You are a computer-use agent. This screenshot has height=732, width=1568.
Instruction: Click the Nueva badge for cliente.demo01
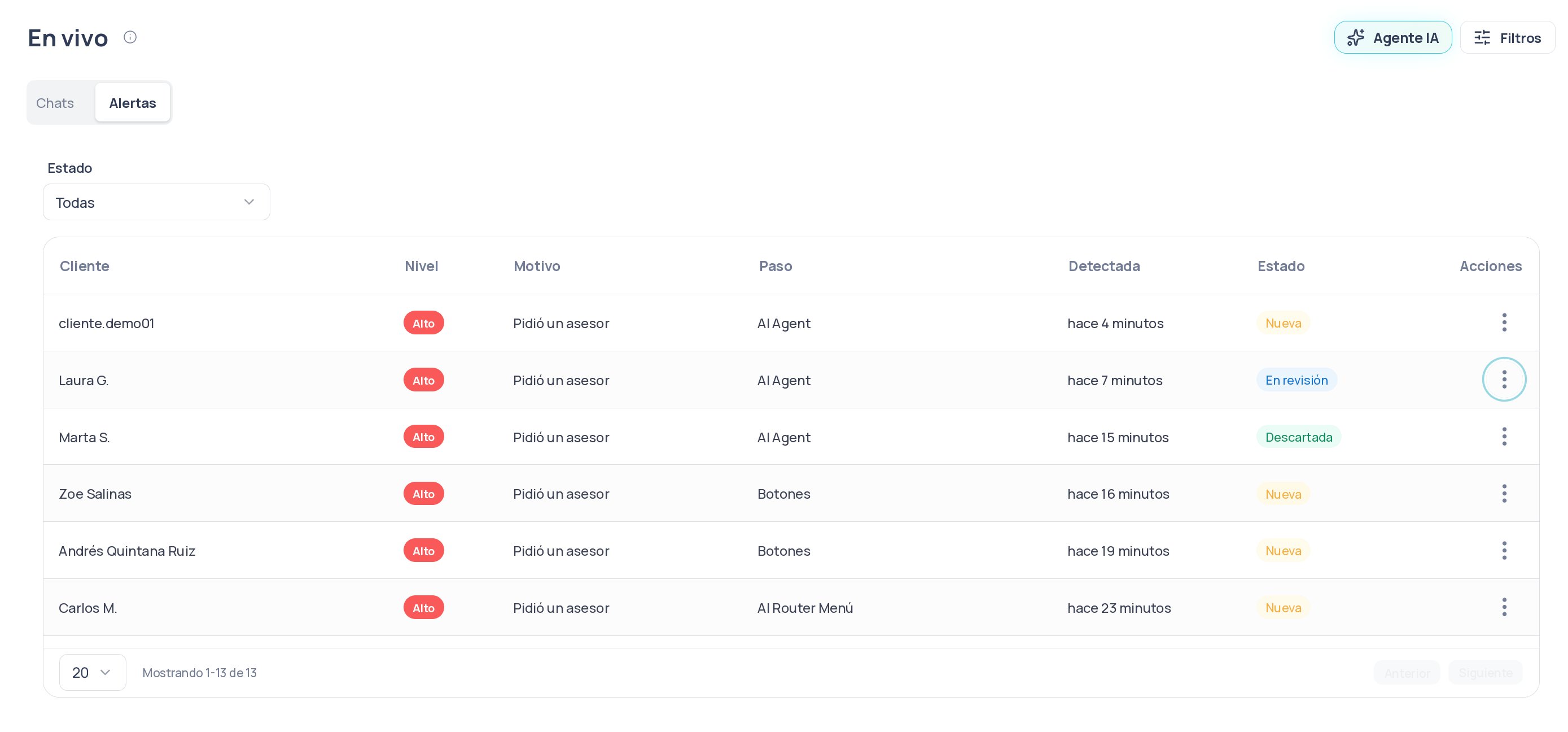(1283, 323)
